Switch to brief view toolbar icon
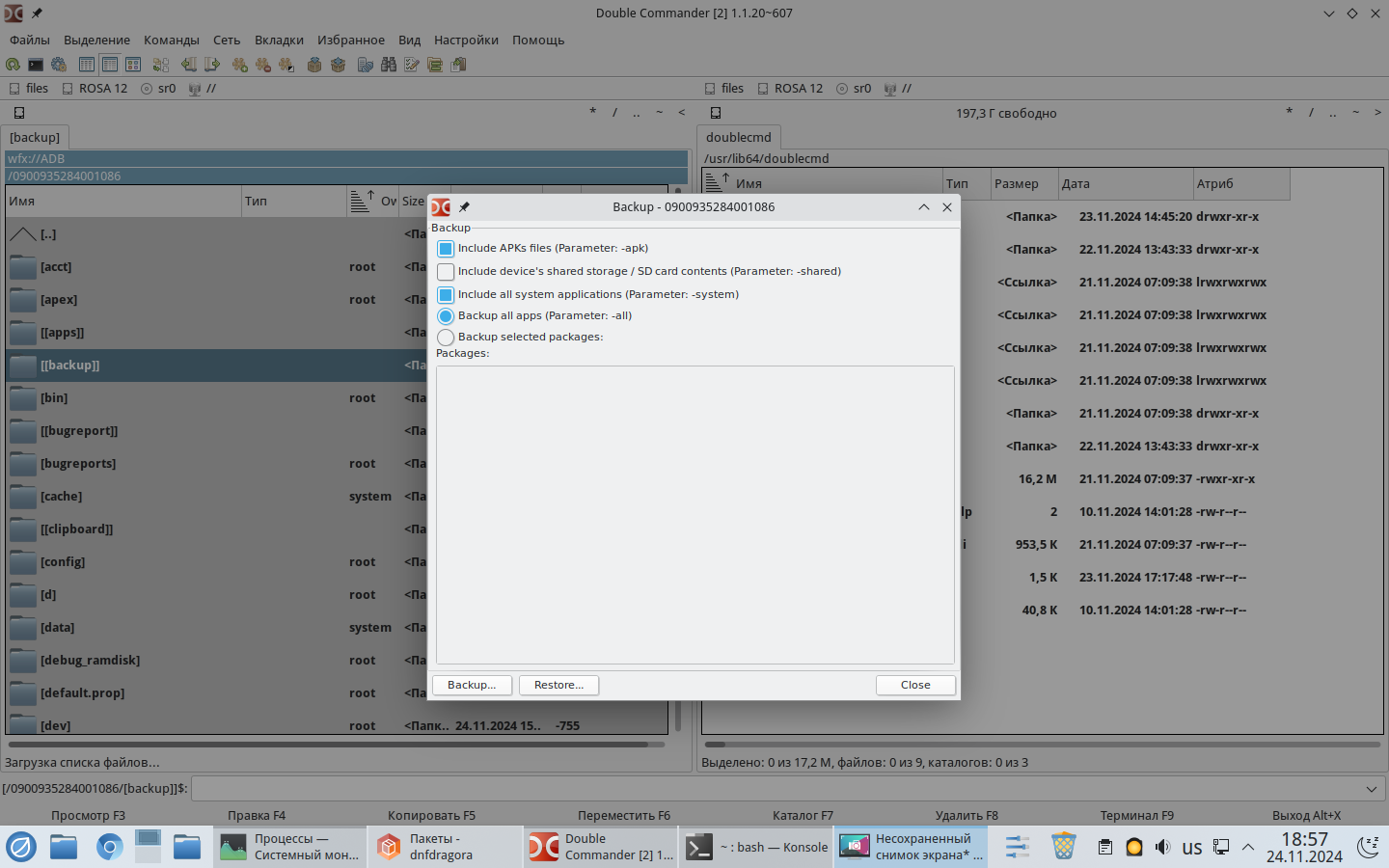Image resolution: width=1389 pixels, height=868 pixels. (87, 65)
